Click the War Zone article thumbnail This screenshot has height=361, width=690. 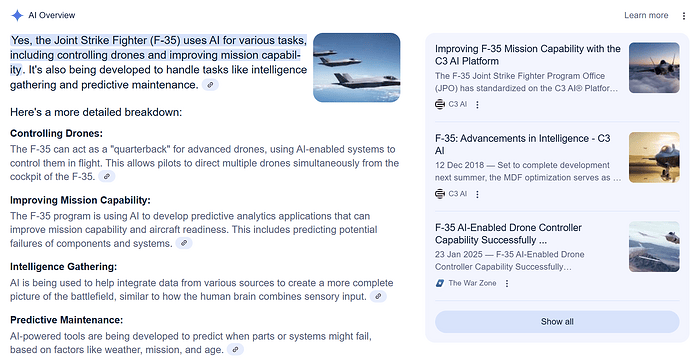[x=654, y=247]
